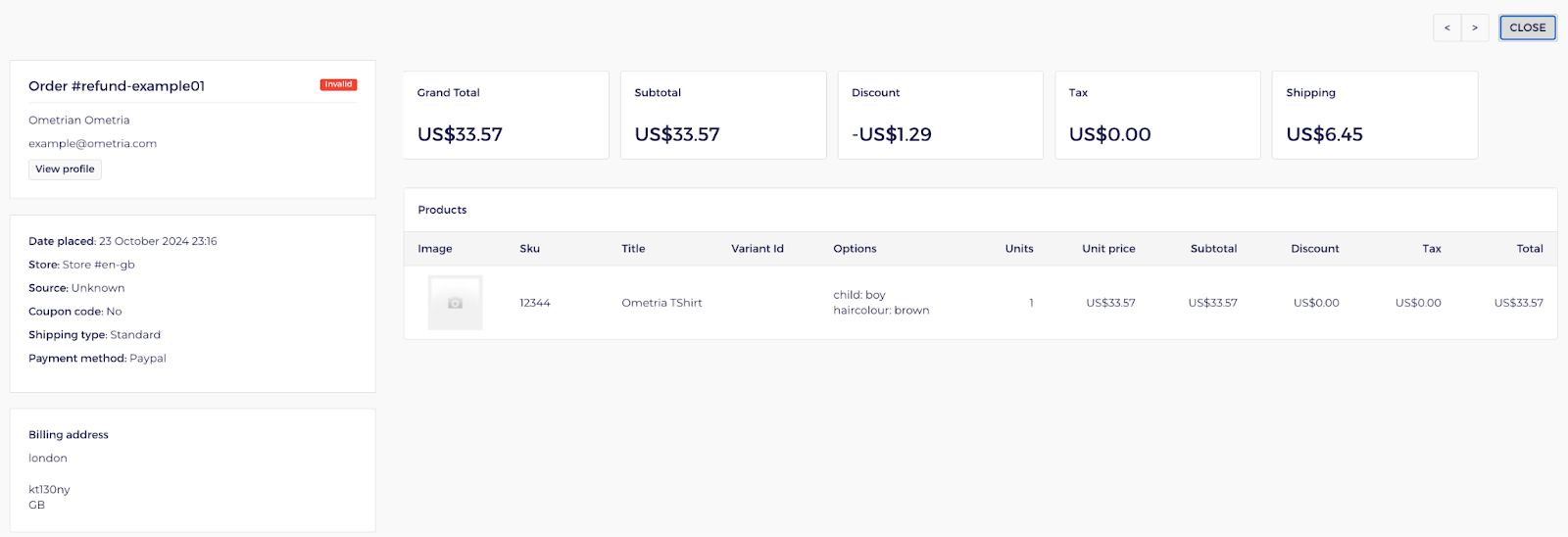
Task: Open View profile for Ometrian Ometria
Action: coord(65,170)
